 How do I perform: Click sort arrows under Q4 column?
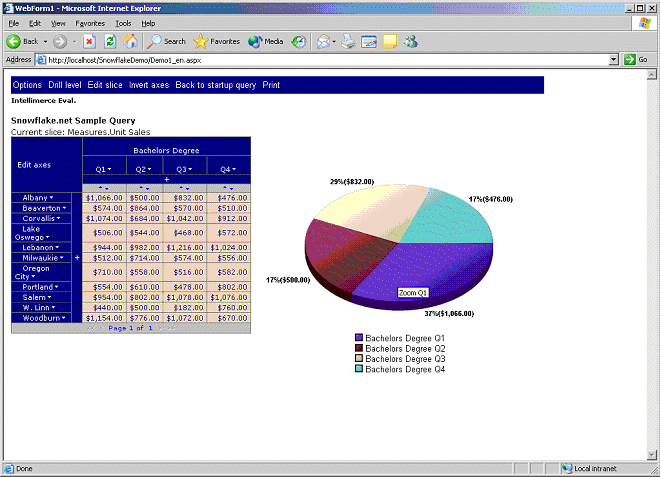click(228, 188)
